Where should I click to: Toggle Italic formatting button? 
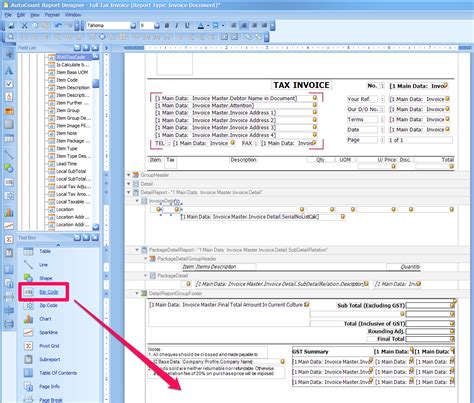point(177,25)
